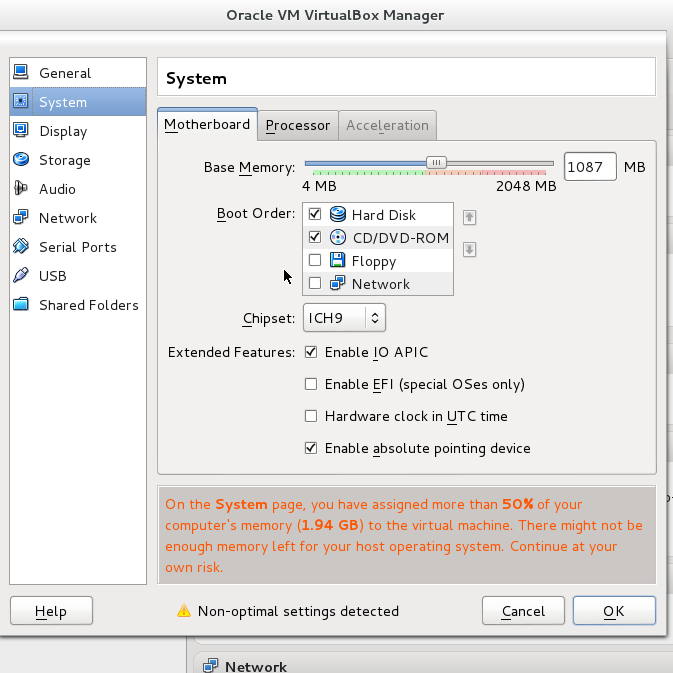The height and width of the screenshot is (673, 673).
Task: Click the Audio speaker icon in sidebar
Action: click(x=21, y=188)
